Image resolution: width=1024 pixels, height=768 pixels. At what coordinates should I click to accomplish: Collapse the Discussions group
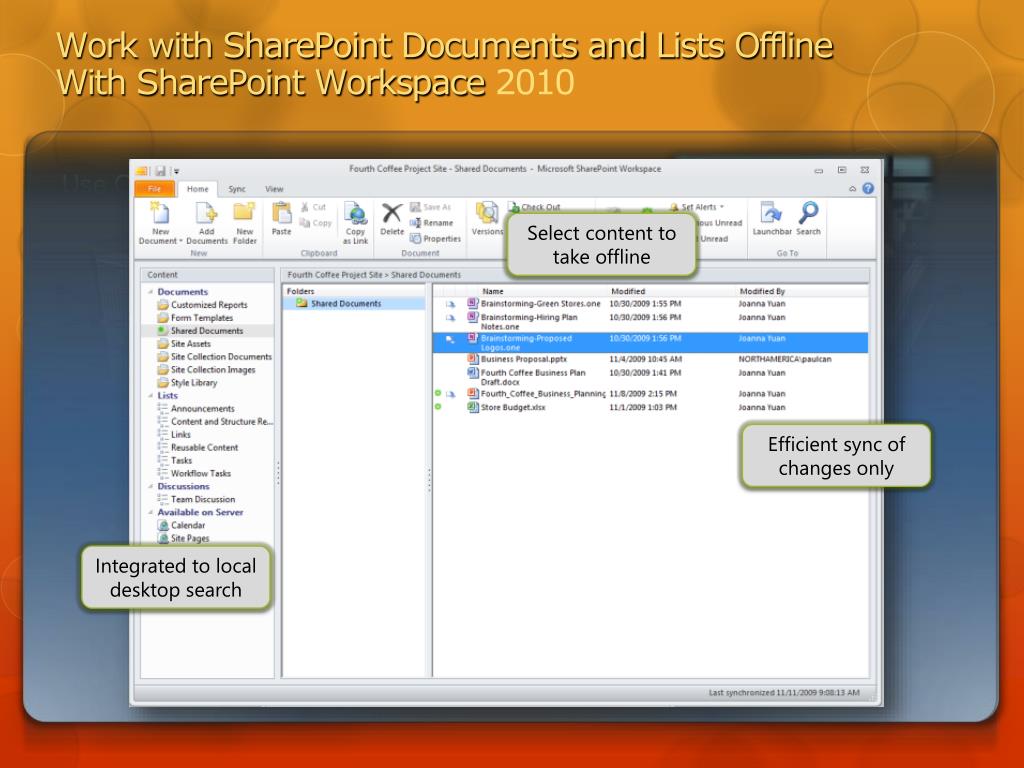click(151, 487)
